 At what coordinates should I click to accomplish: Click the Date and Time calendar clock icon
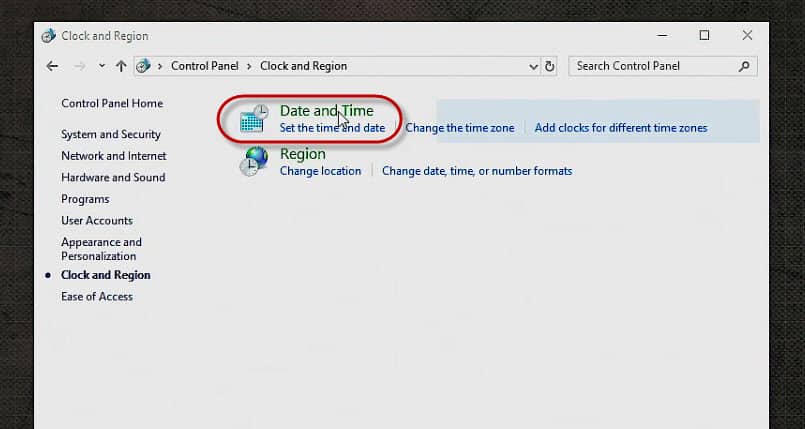click(254, 119)
